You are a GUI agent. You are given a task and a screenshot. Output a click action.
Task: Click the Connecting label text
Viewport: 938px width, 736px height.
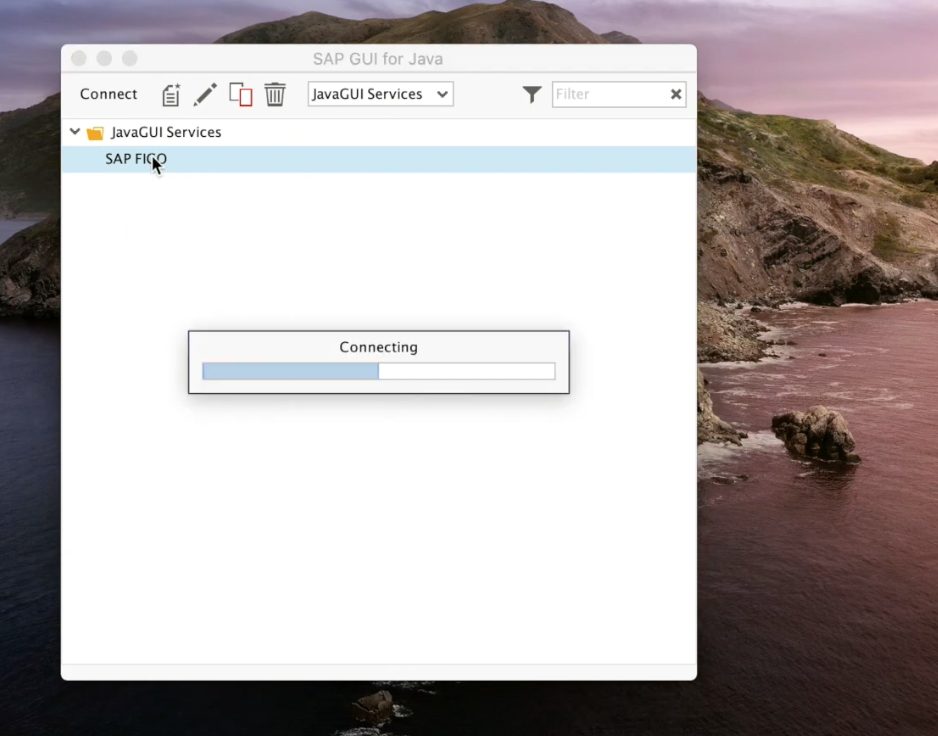click(x=379, y=347)
